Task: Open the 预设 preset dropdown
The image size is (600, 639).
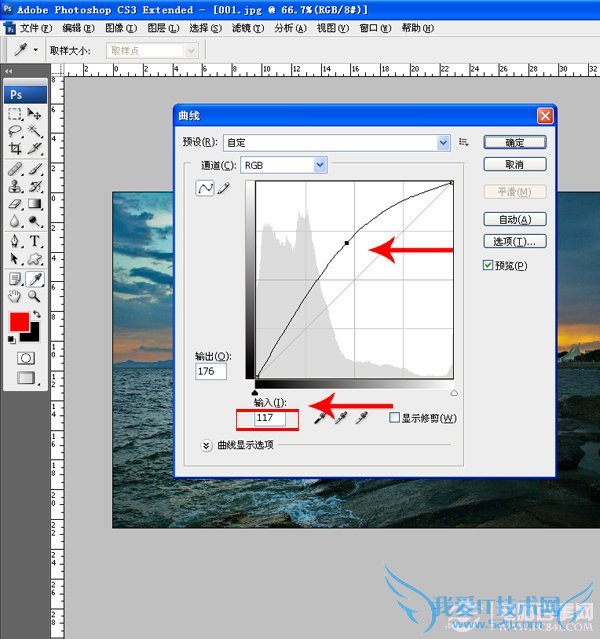Action: point(337,143)
